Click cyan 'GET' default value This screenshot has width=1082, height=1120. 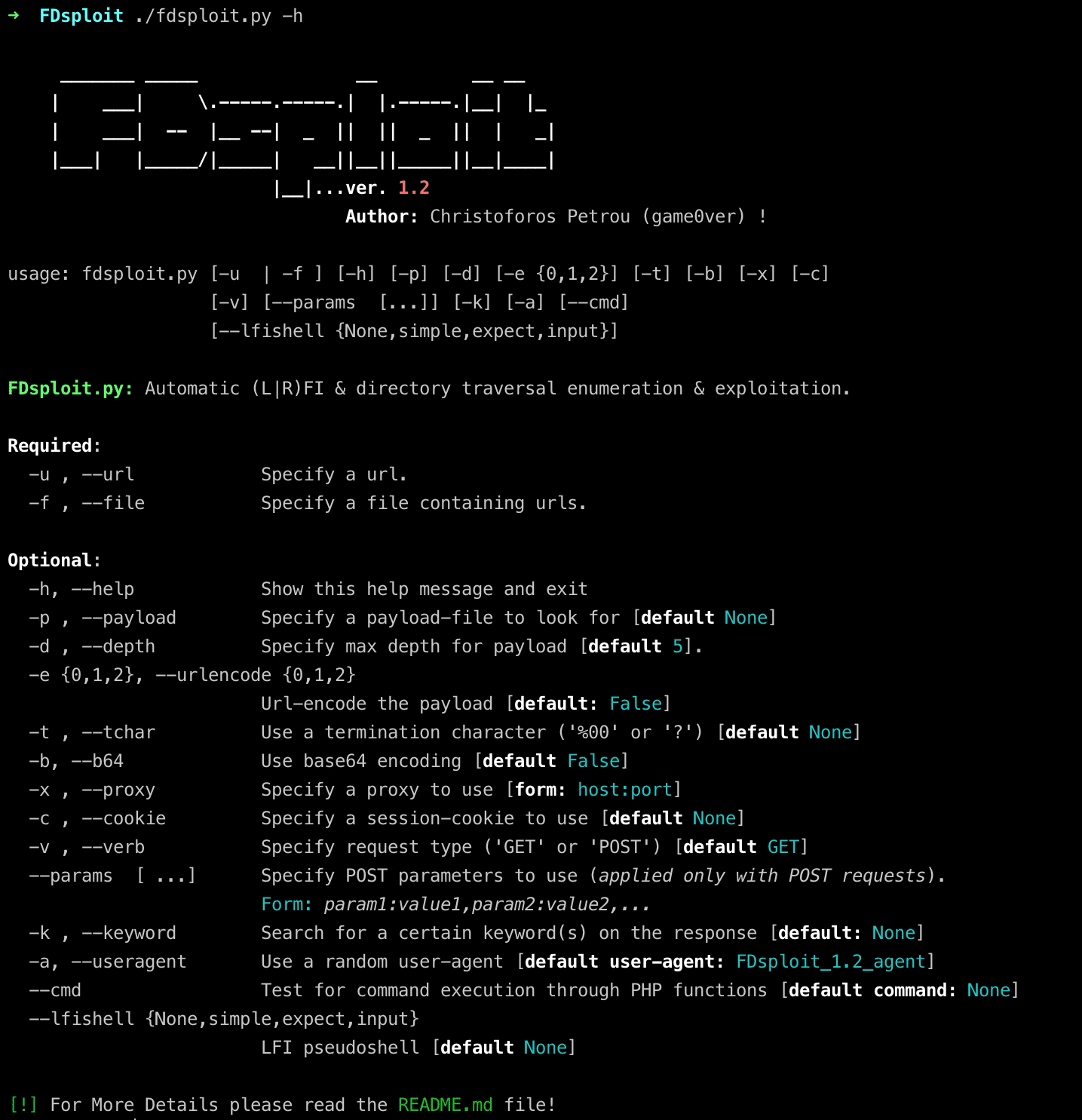pyautogui.click(x=783, y=847)
